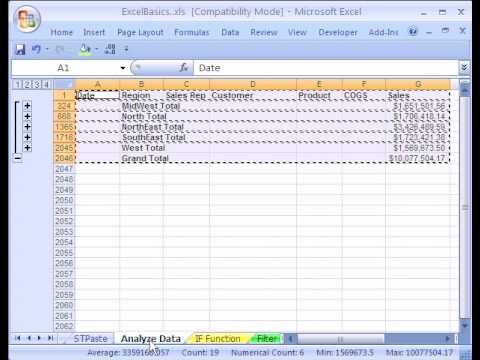Select the Customer header cell

coord(253,95)
